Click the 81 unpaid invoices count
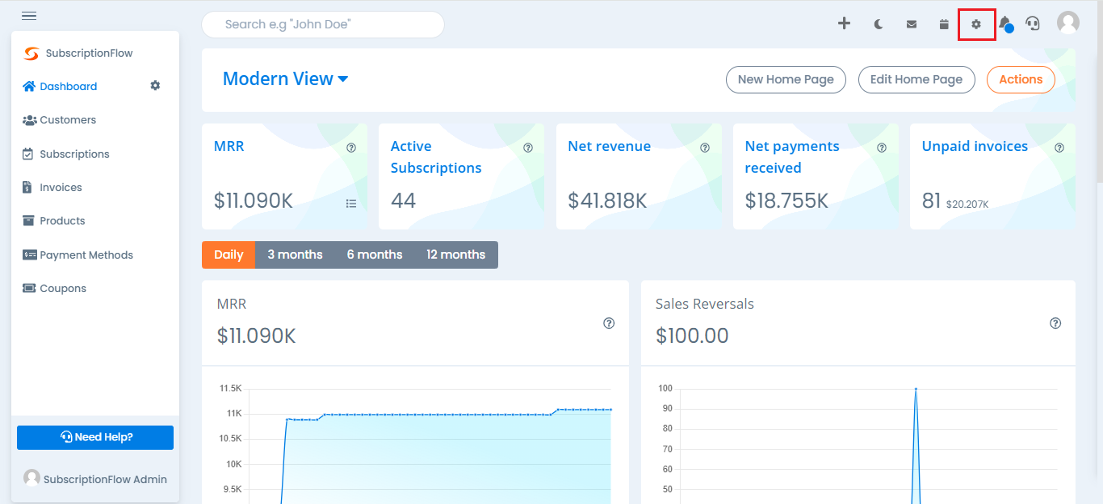This screenshot has width=1104, height=504. [932, 201]
